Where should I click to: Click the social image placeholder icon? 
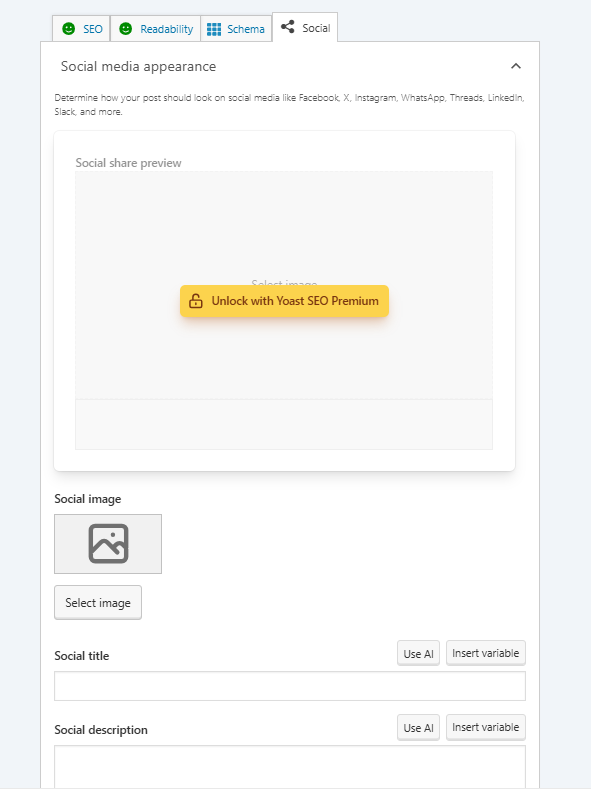coord(108,544)
